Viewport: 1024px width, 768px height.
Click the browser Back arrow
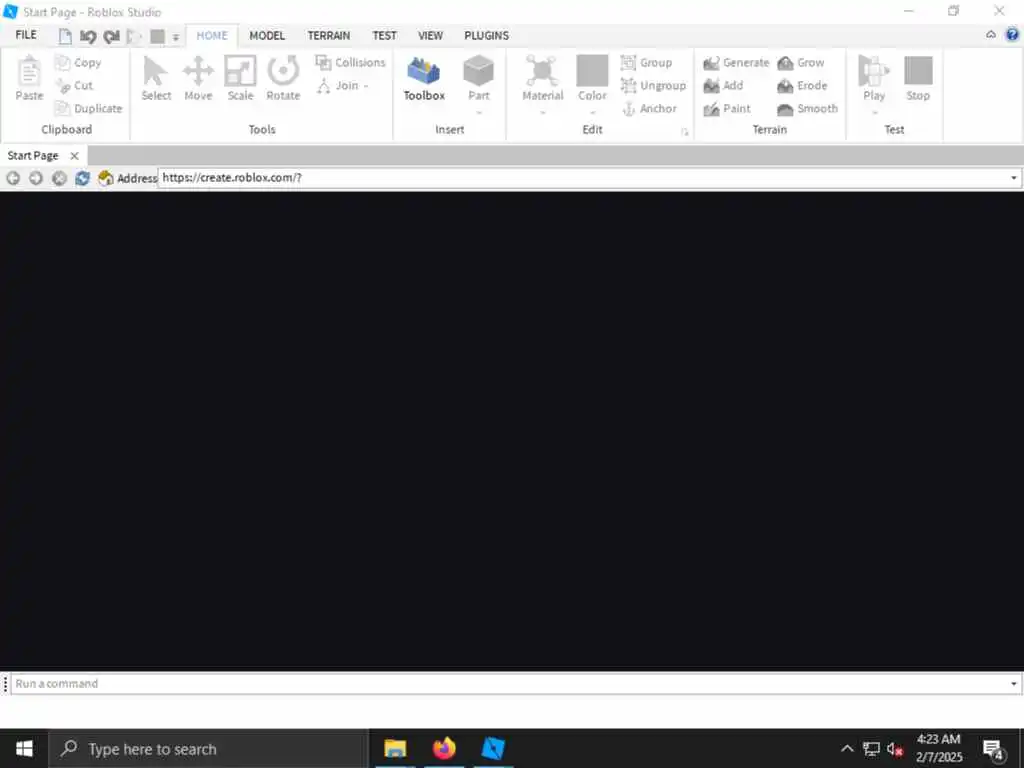click(13, 178)
